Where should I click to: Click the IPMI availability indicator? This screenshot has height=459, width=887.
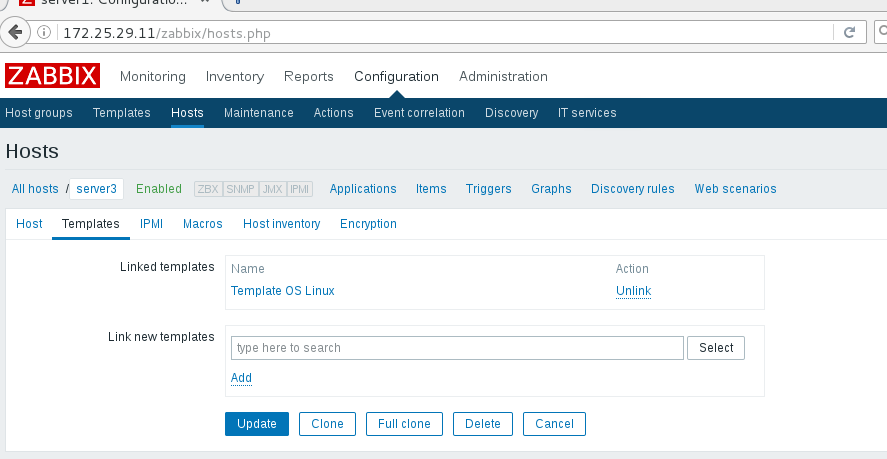[300, 189]
